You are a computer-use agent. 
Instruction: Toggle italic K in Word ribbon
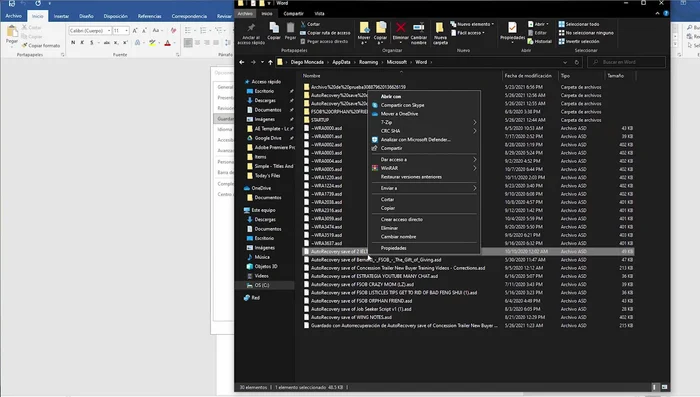[82, 42]
